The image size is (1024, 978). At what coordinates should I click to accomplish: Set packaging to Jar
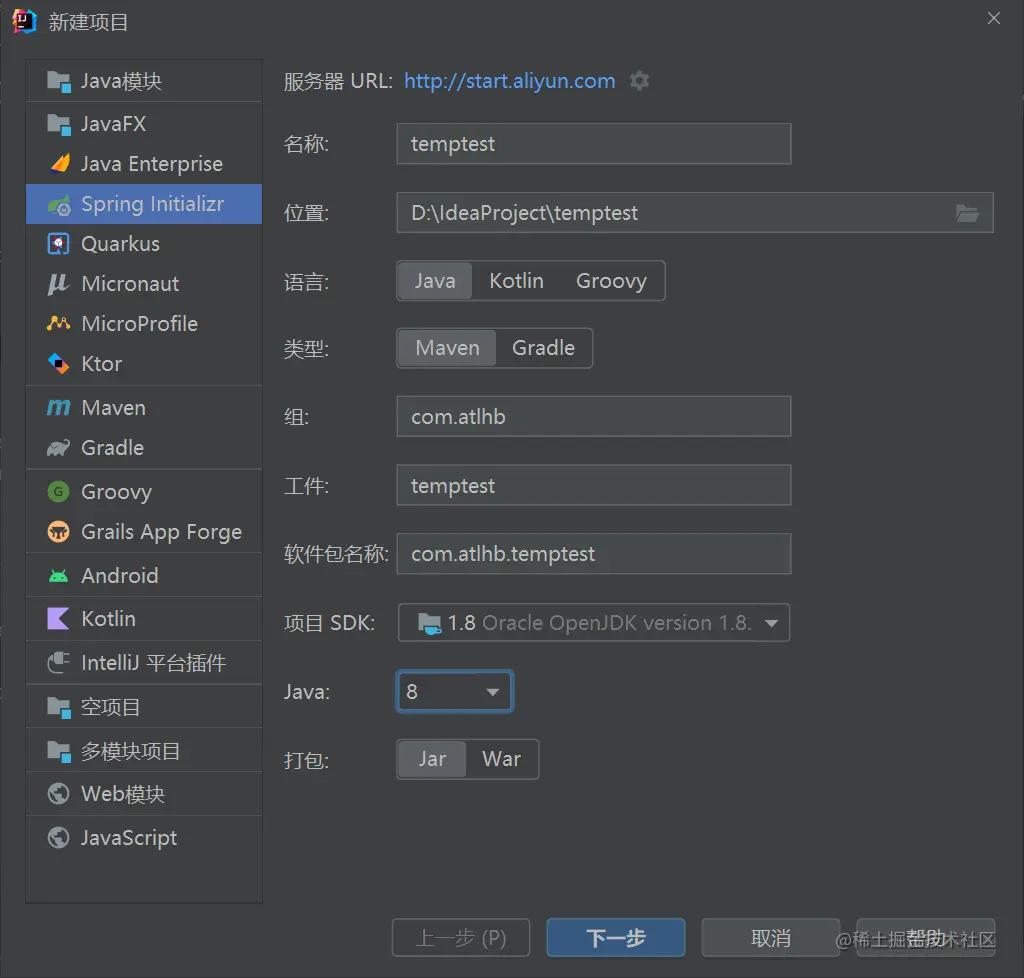point(432,759)
